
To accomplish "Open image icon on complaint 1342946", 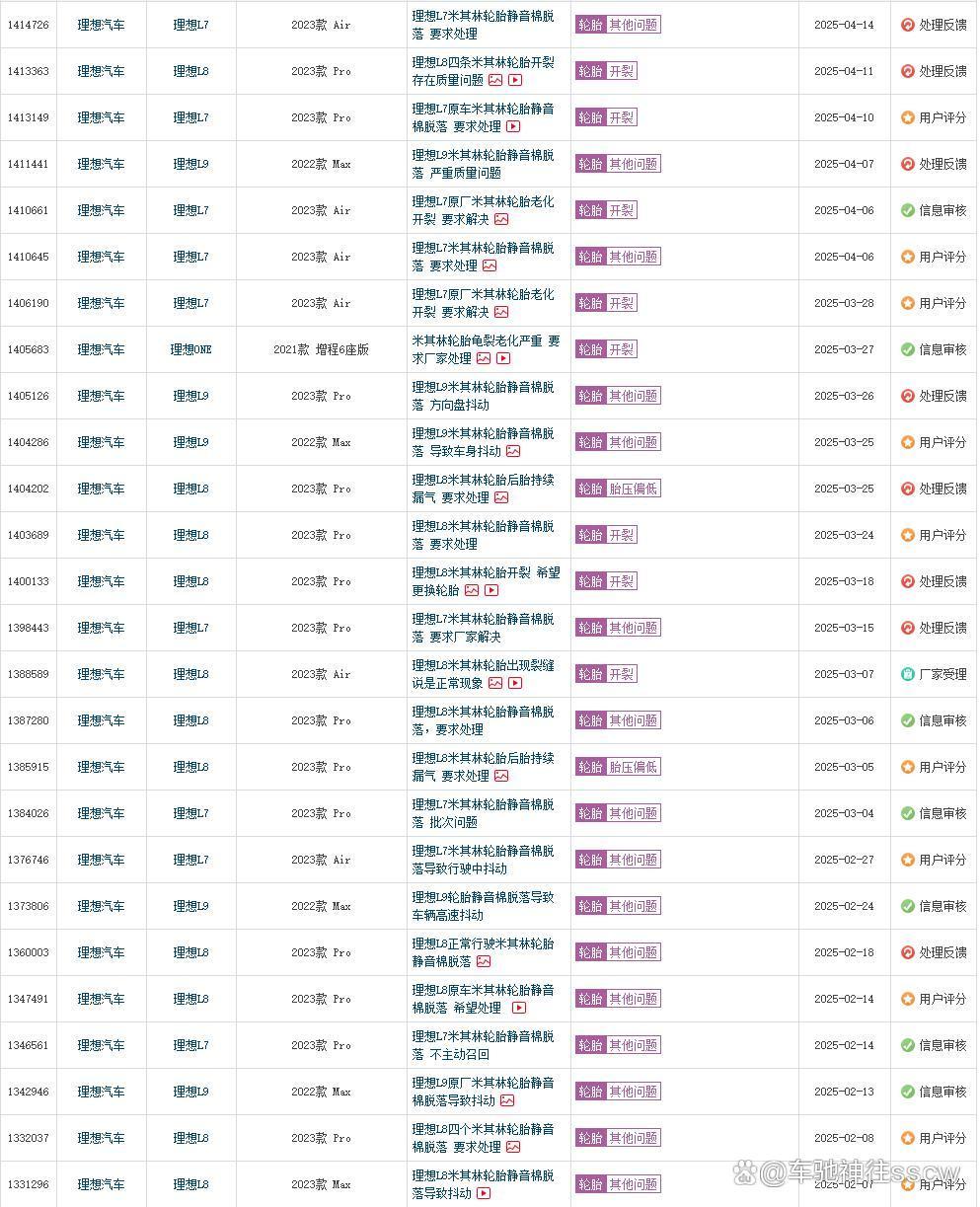I will [507, 1100].
